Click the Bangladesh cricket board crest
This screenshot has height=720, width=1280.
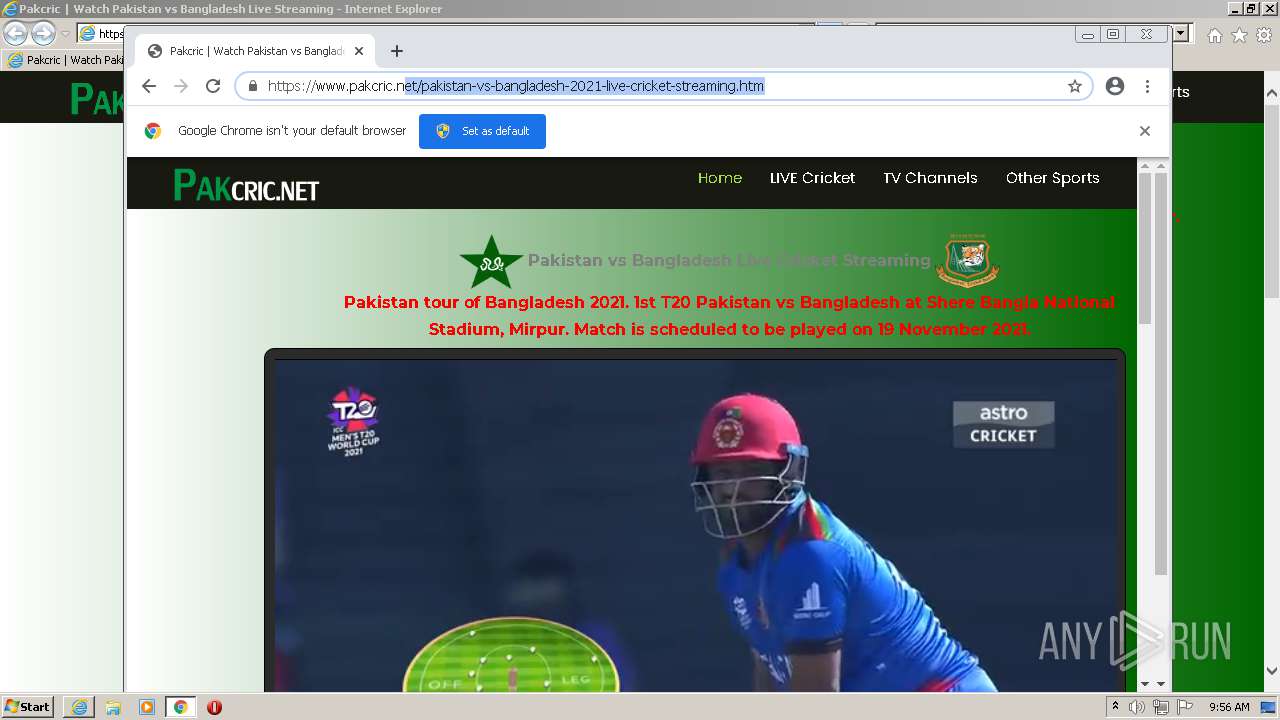[x=967, y=259]
